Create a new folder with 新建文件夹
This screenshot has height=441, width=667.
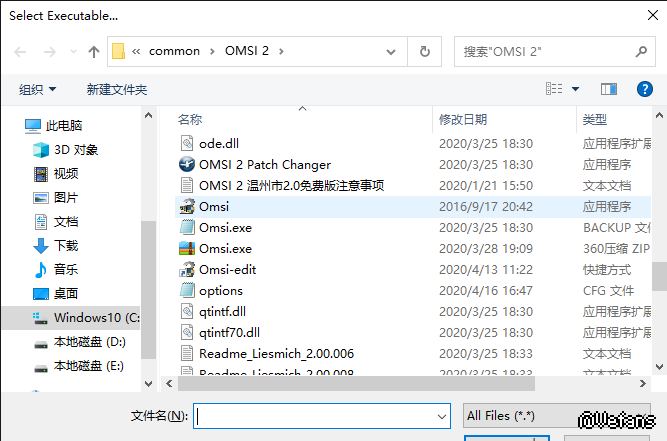coord(117,89)
